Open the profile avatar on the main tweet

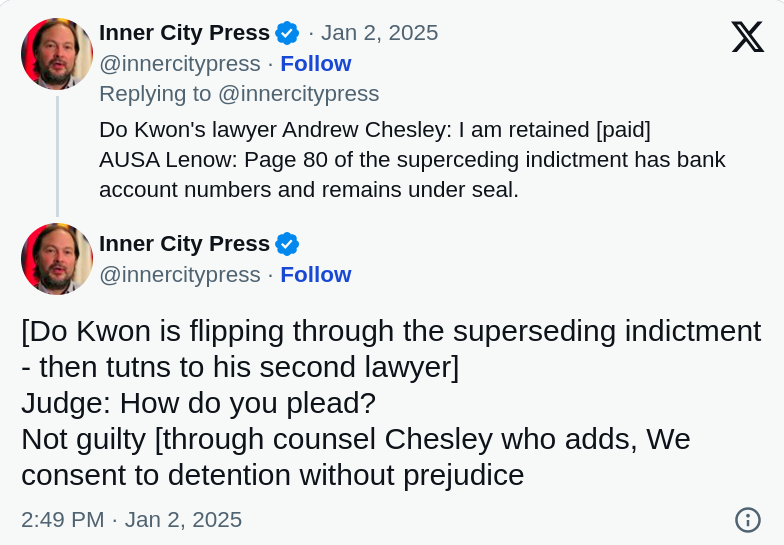click(x=57, y=259)
